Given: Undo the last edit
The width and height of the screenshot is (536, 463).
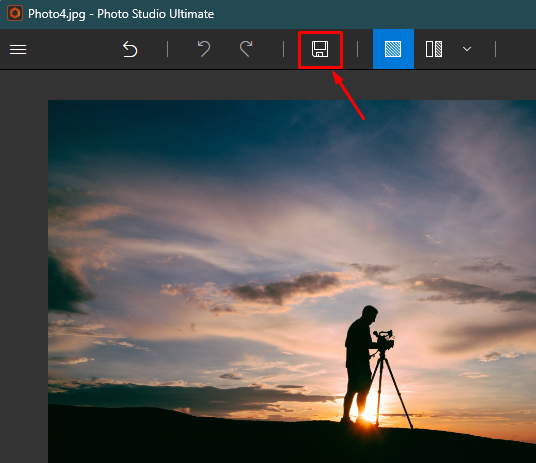Looking at the screenshot, I should pos(204,49).
